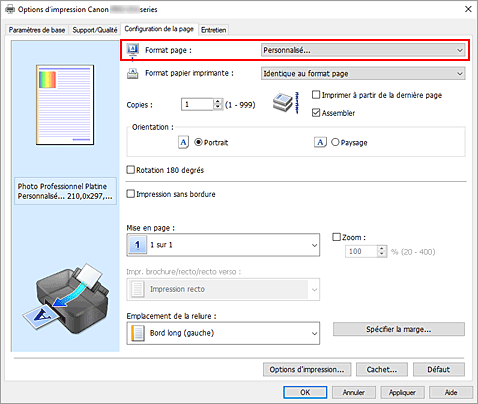Screen dimensions: 478x404
Task: Decrease the Zoom percentage with down arrow
Action: point(382,254)
